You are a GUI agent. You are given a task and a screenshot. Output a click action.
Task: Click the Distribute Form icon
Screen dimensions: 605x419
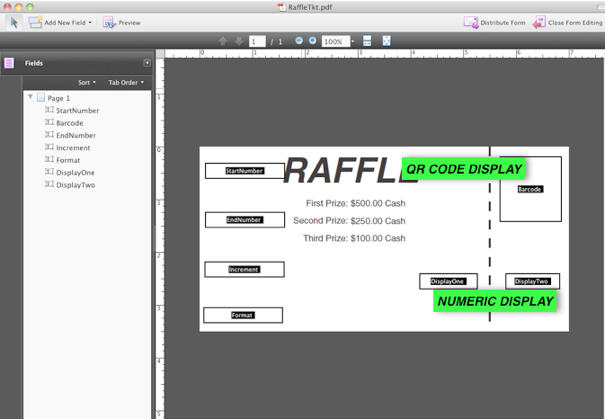pos(471,23)
